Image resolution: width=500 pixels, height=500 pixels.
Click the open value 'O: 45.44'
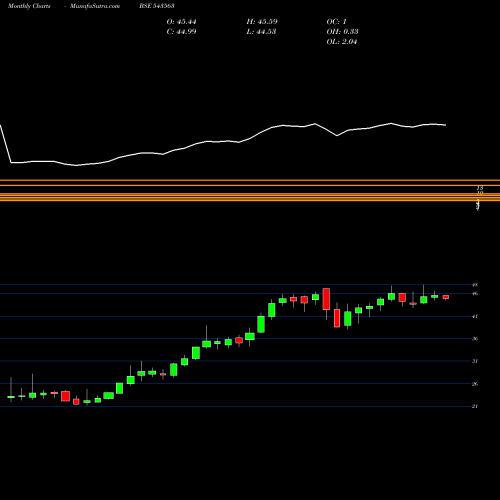[x=181, y=22]
